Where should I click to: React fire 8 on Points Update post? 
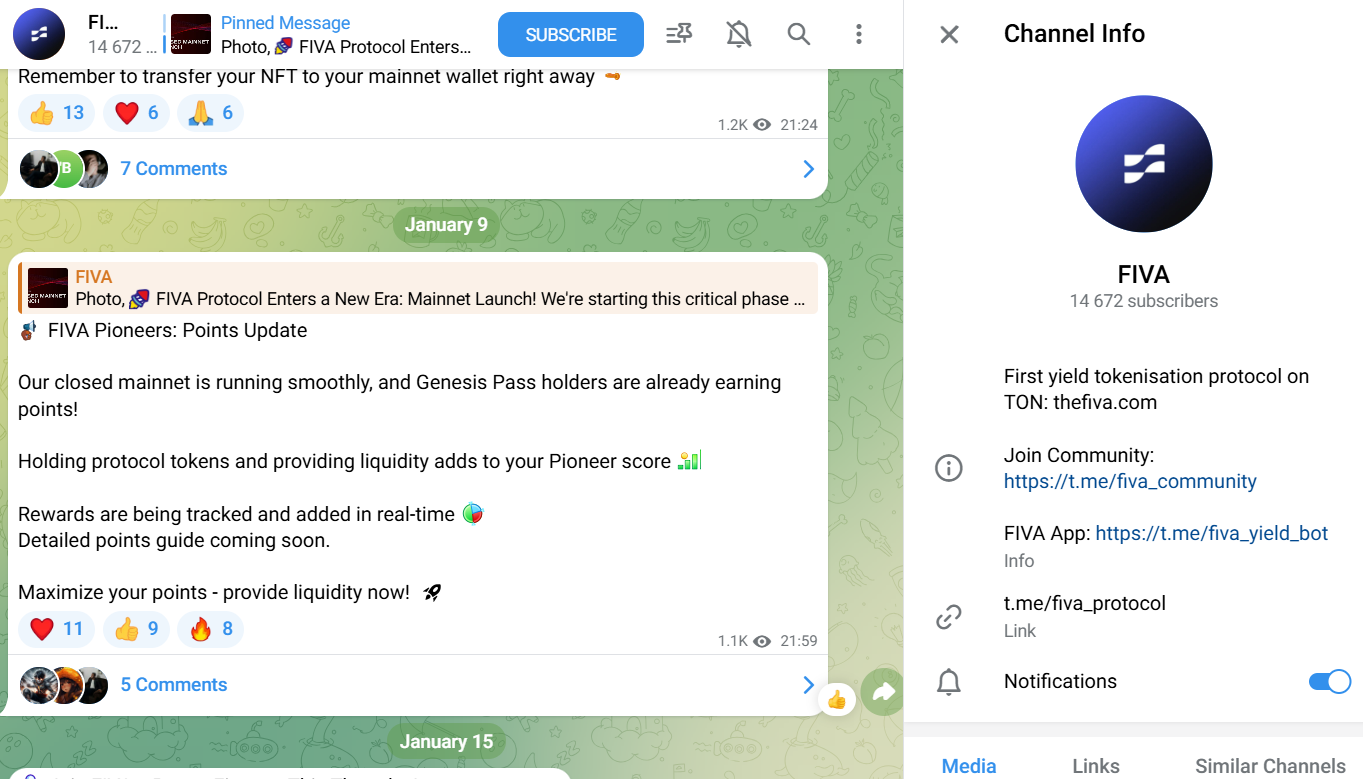tap(211, 629)
